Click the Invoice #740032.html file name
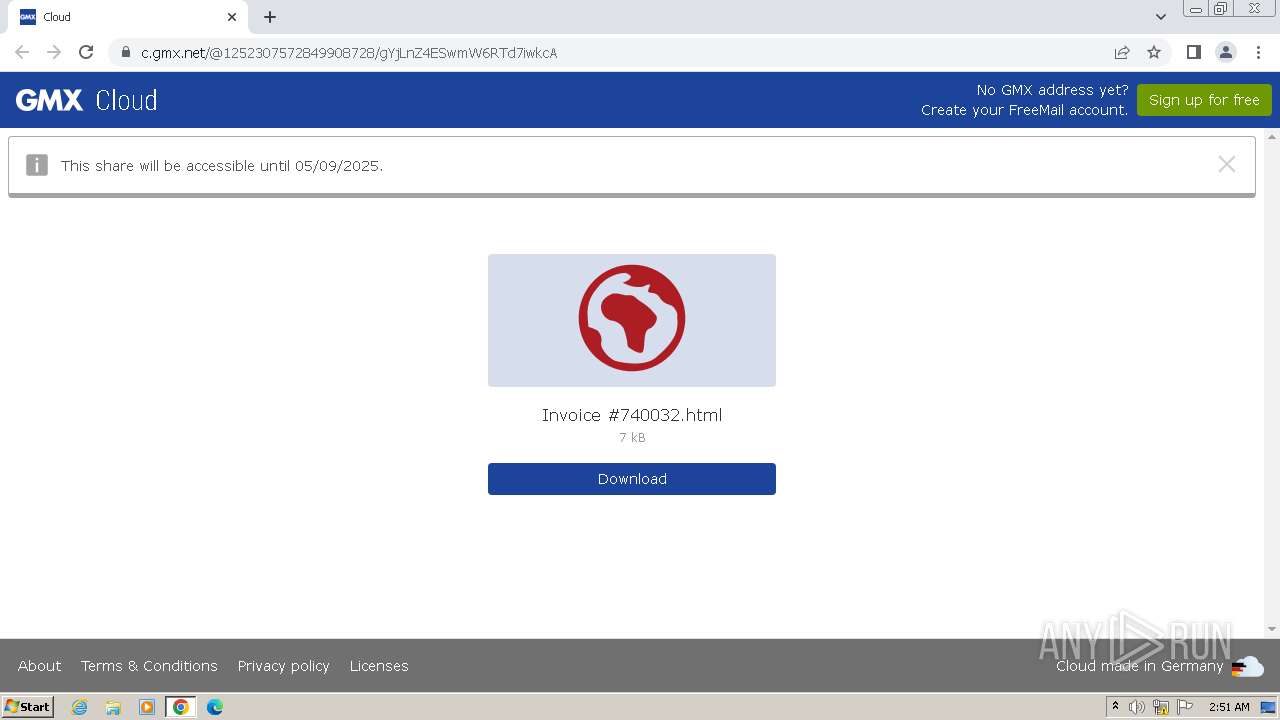 click(632, 415)
